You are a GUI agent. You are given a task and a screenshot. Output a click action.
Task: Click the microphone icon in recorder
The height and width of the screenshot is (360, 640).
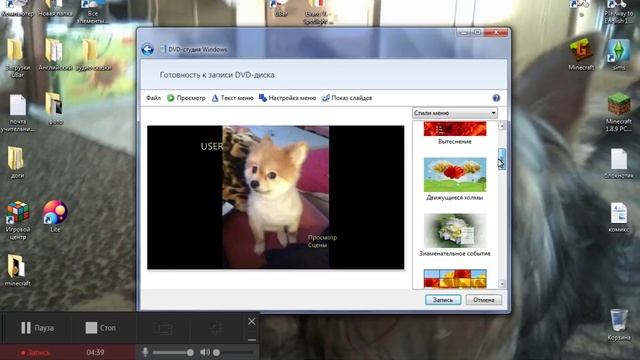145,352
